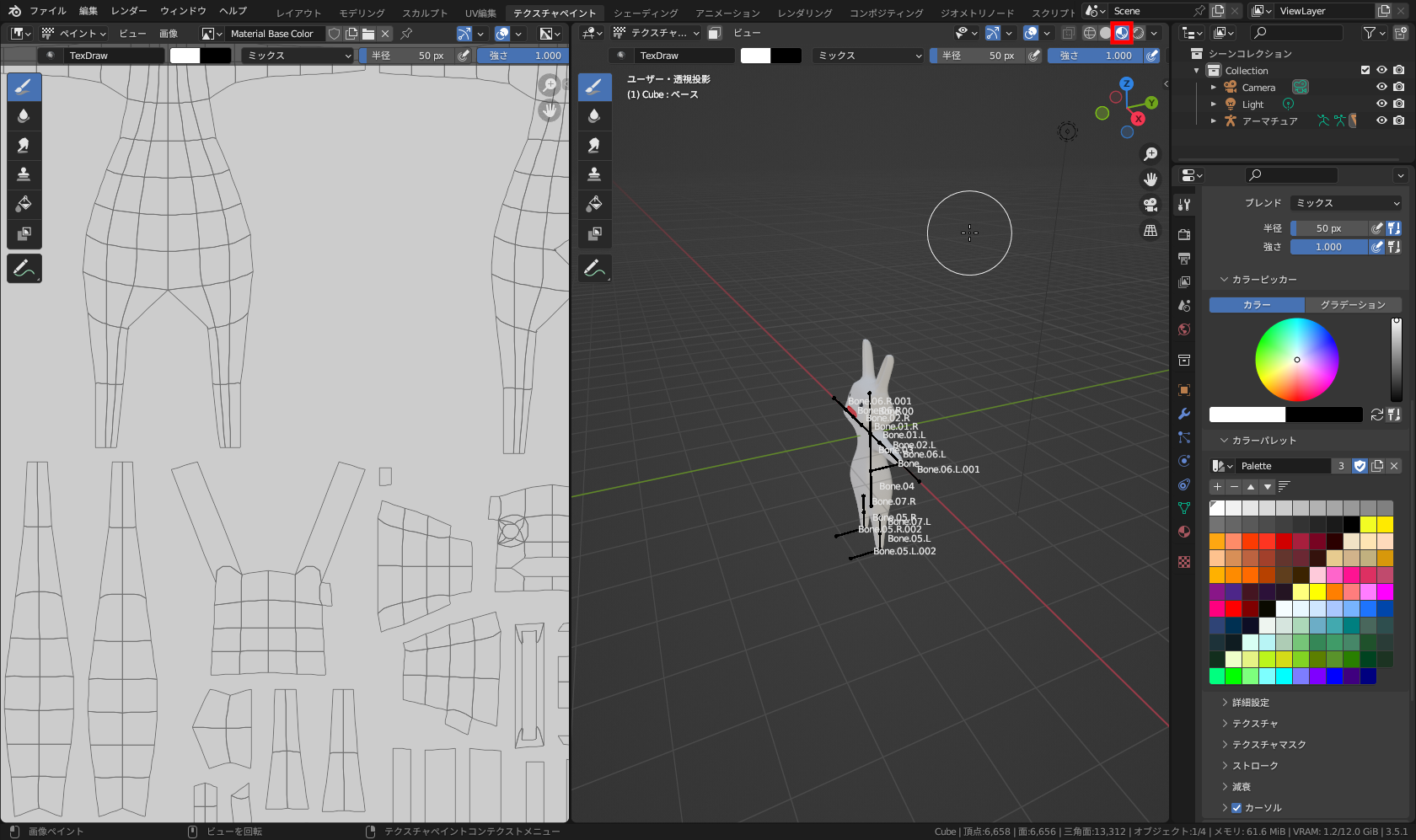Switch to the グラデーション color mode button
This screenshot has height=840, width=1416.
(1354, 304)
